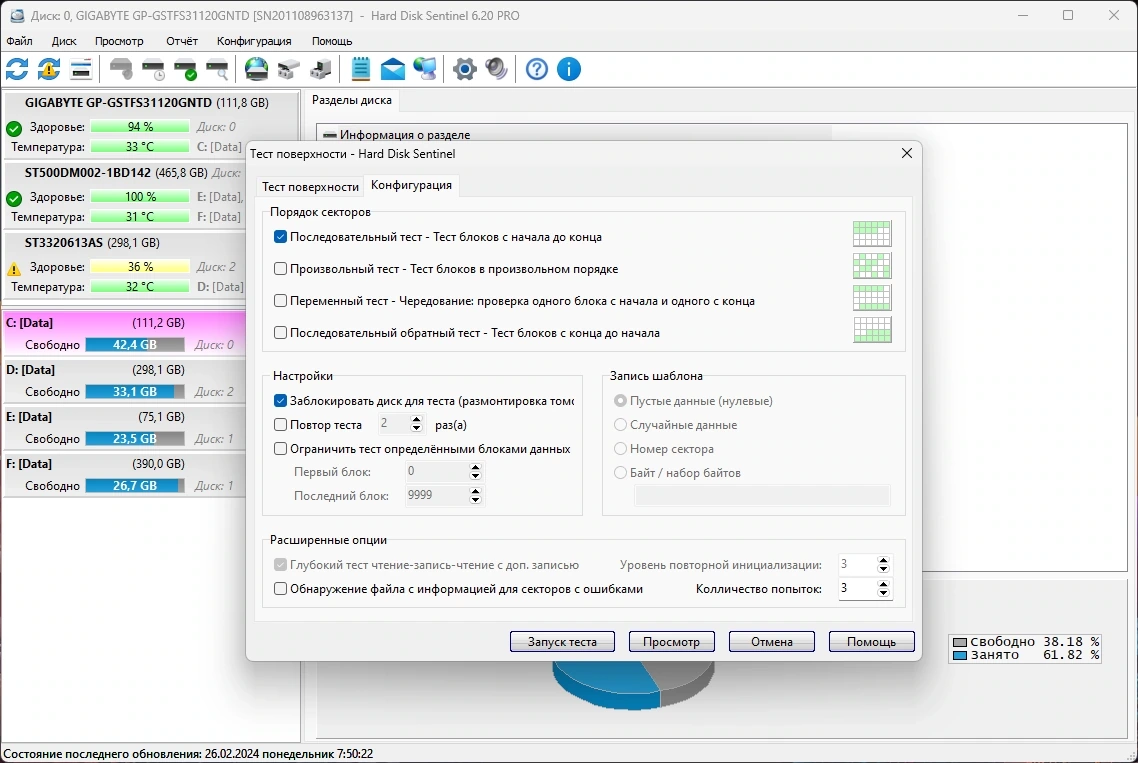Click the 'Просмотр' button in dialog

(671, 642)
